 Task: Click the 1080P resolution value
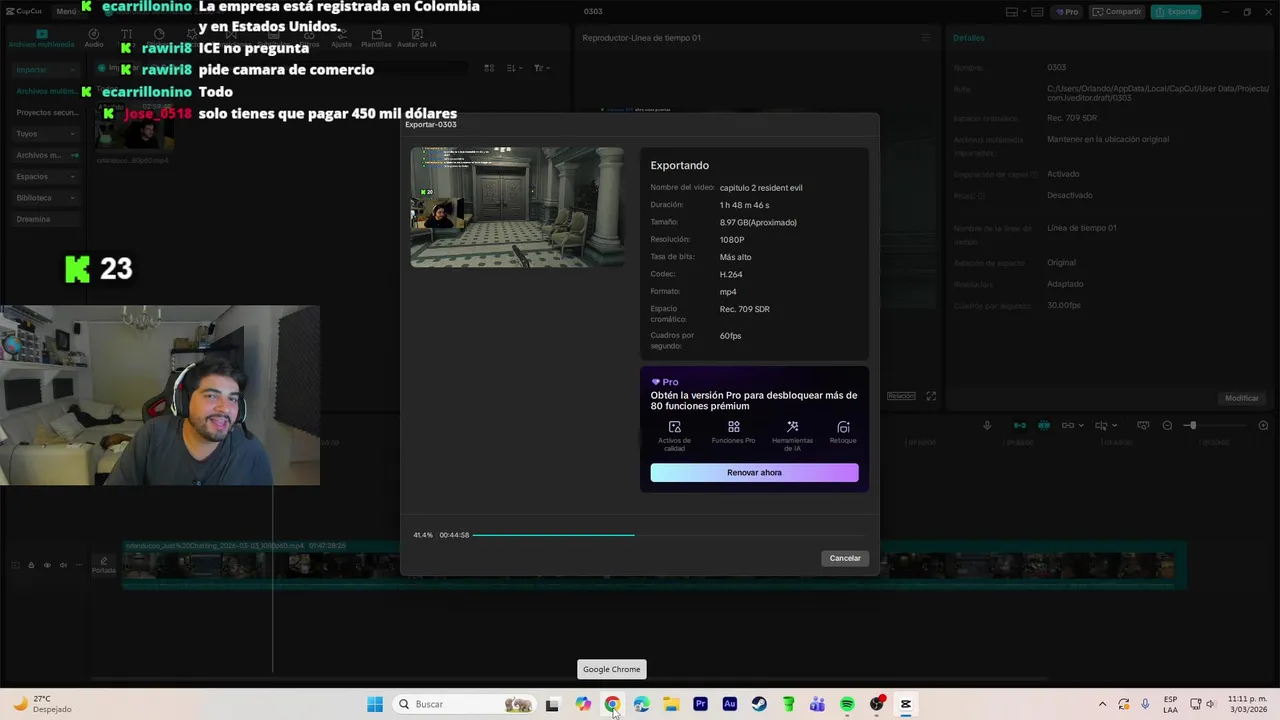732,240
